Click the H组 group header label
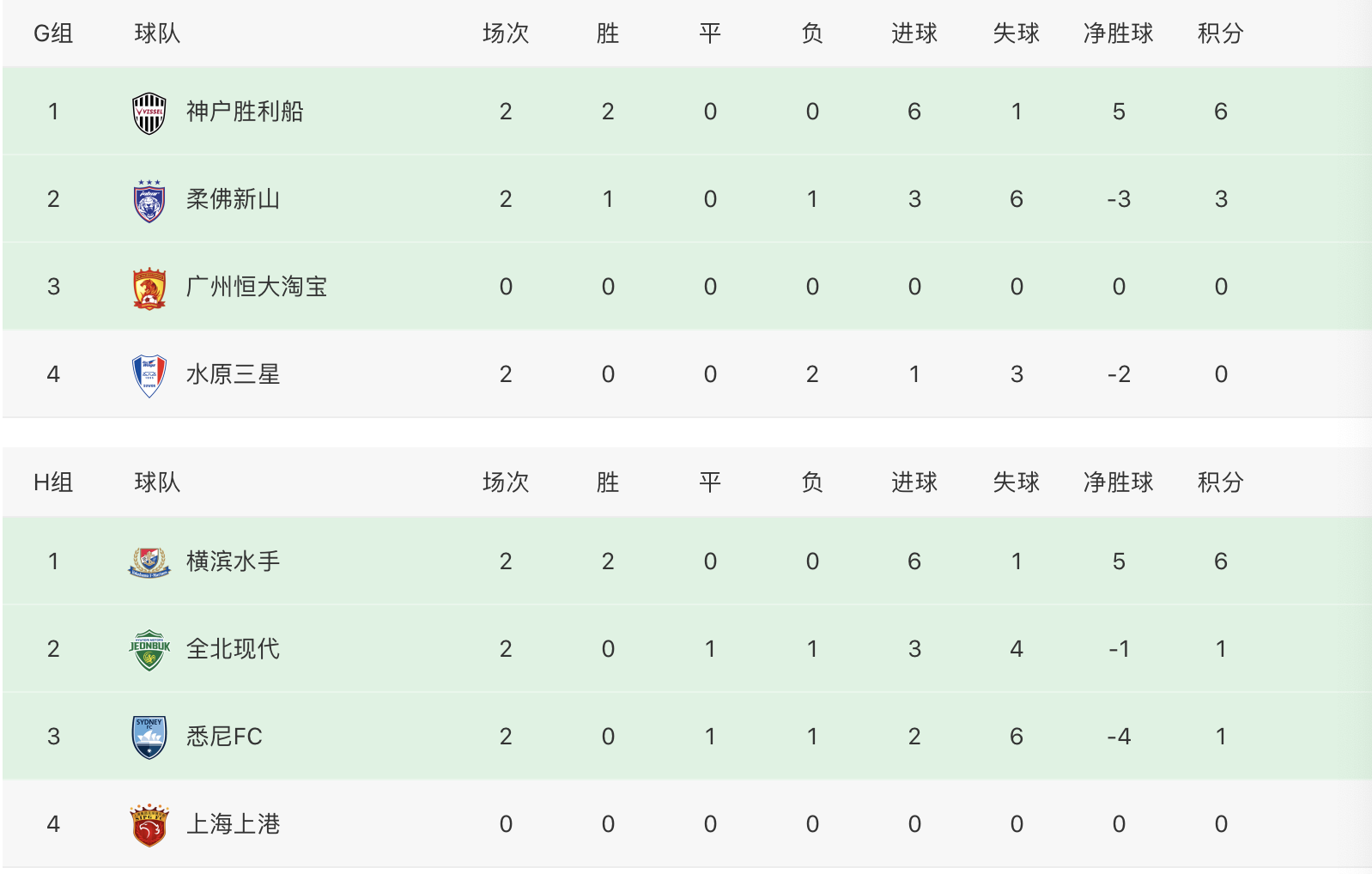 53,483
